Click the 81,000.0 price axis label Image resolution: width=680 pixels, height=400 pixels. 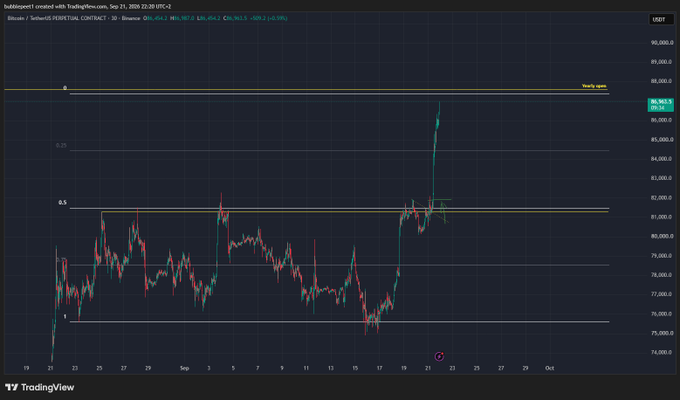[662, 217]
